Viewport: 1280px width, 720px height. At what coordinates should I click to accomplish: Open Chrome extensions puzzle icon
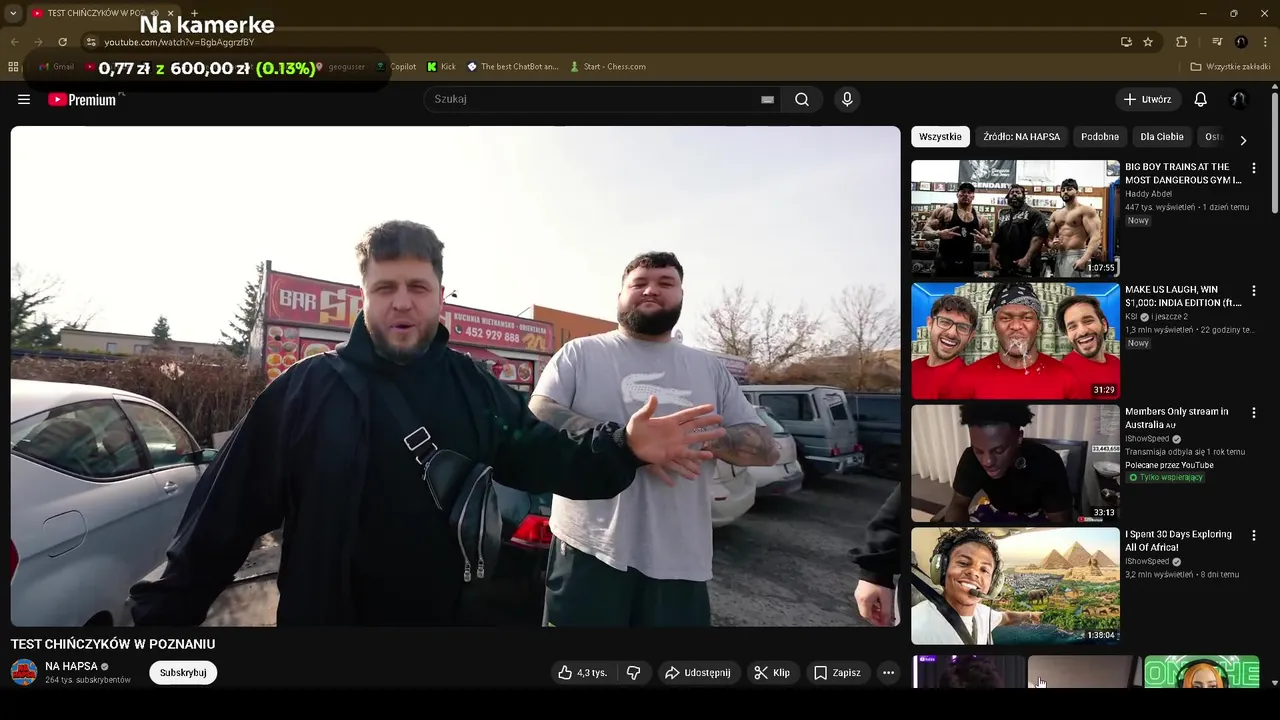[1181, 42]
